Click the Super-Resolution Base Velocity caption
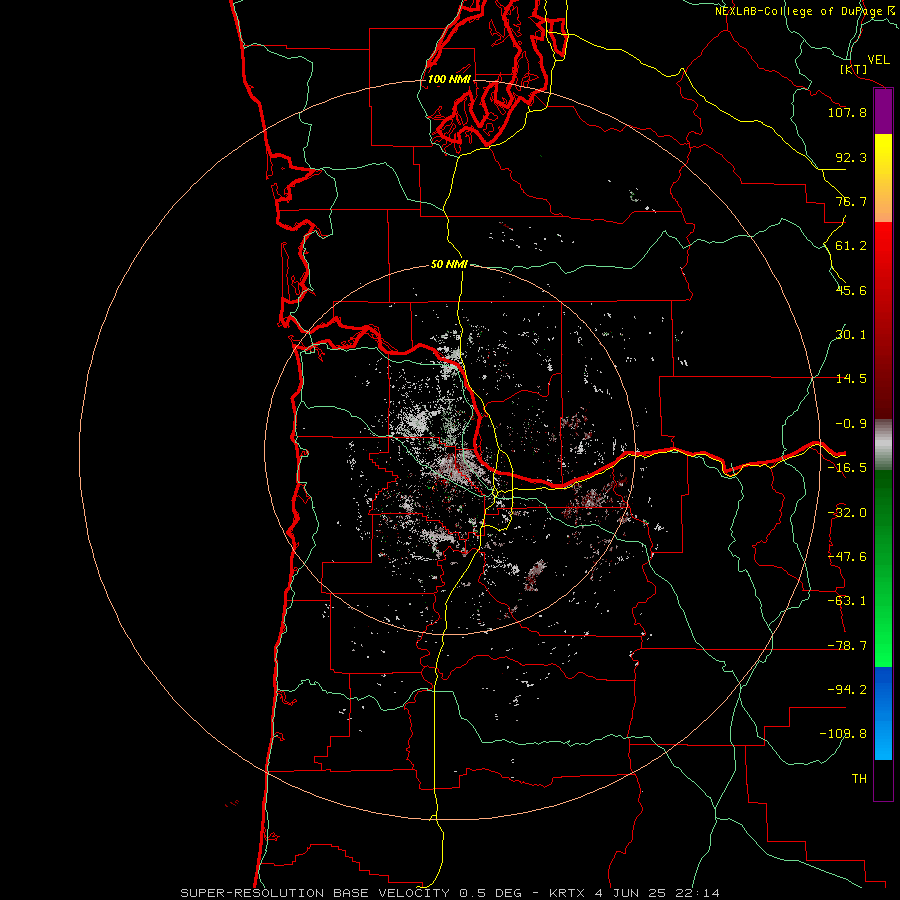The width and height of the screenshot is (900, 900). coord(449,893)
